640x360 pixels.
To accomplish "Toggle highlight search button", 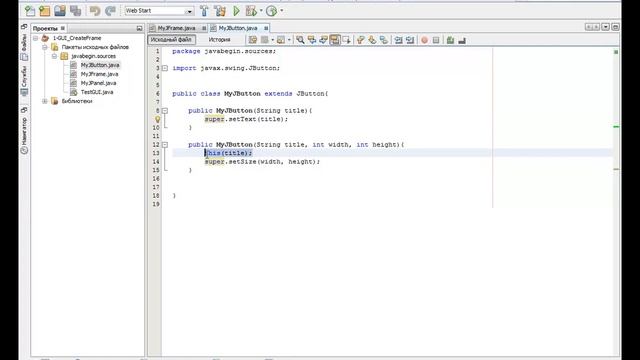I will (335, 40).
